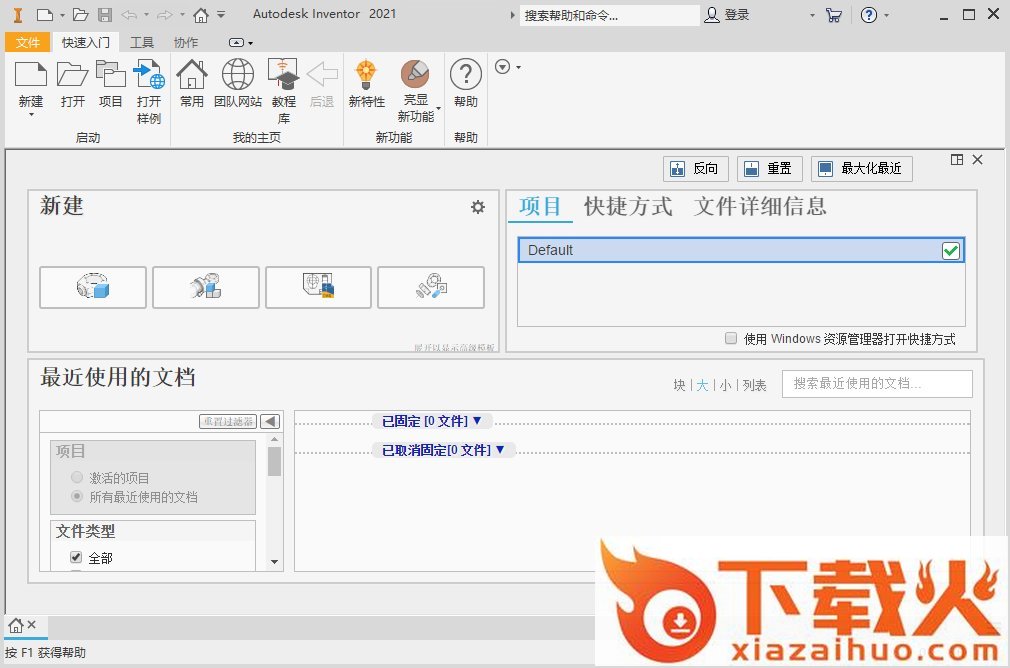
Task: Open the 快捷方式 tab in projects panel
Action: pyautogui.click(x=628, y=207)
